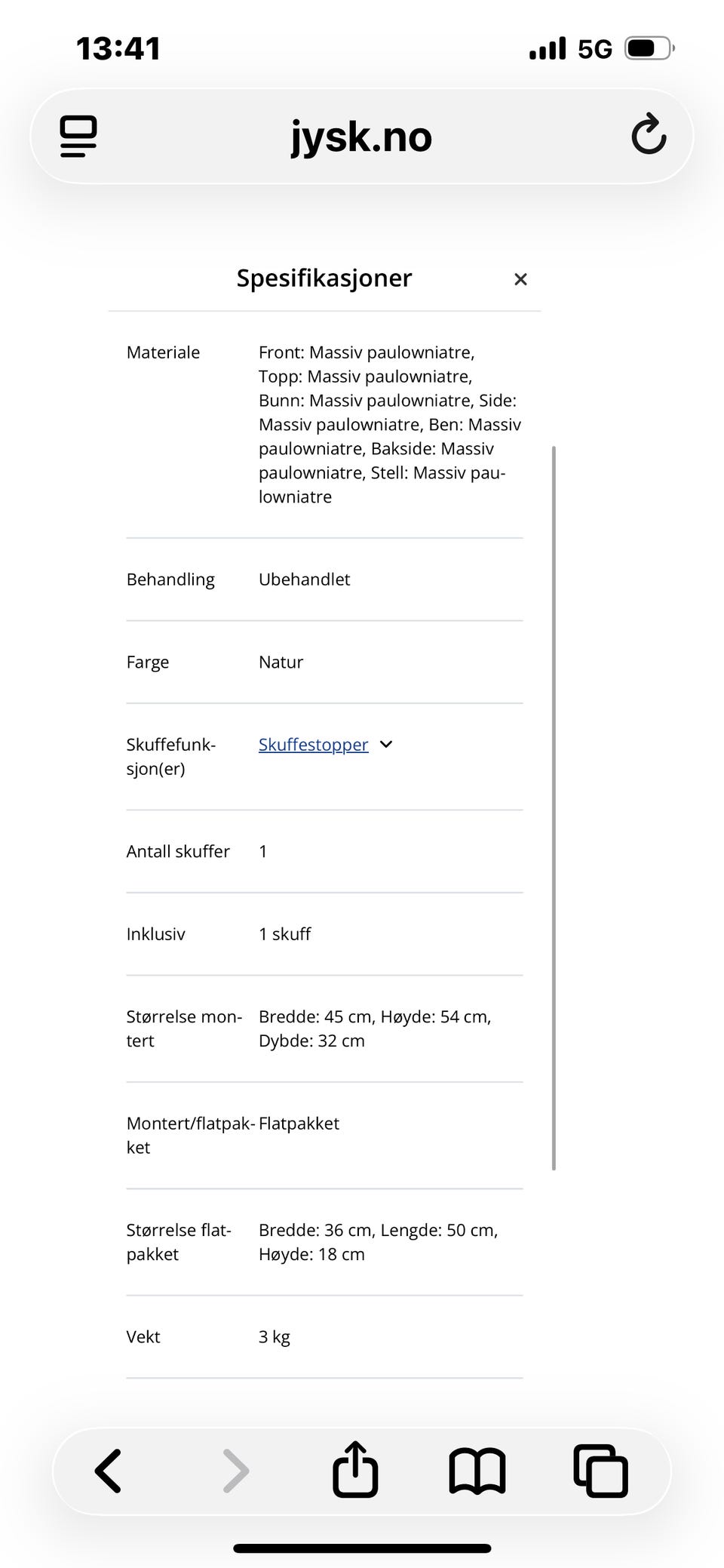Tap the Ubehandlet value text
Viewport: 724px width, 1568px height.
click(x=304, y=580)
